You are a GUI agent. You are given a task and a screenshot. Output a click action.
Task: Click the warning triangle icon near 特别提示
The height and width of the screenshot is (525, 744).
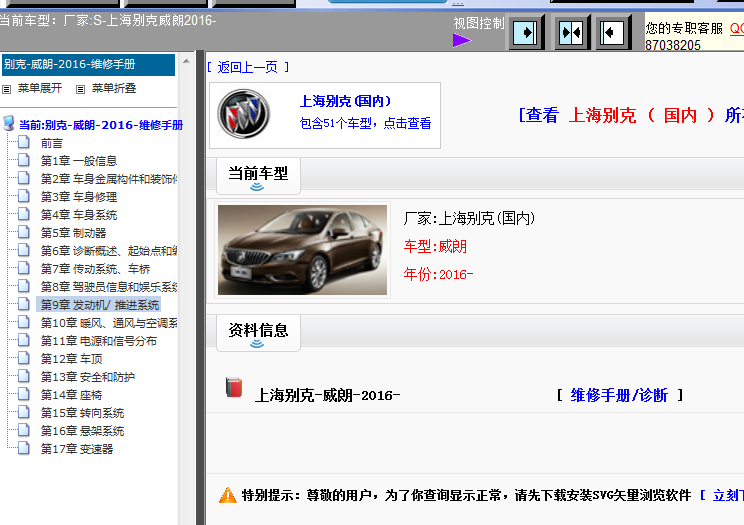pos(228,495)
